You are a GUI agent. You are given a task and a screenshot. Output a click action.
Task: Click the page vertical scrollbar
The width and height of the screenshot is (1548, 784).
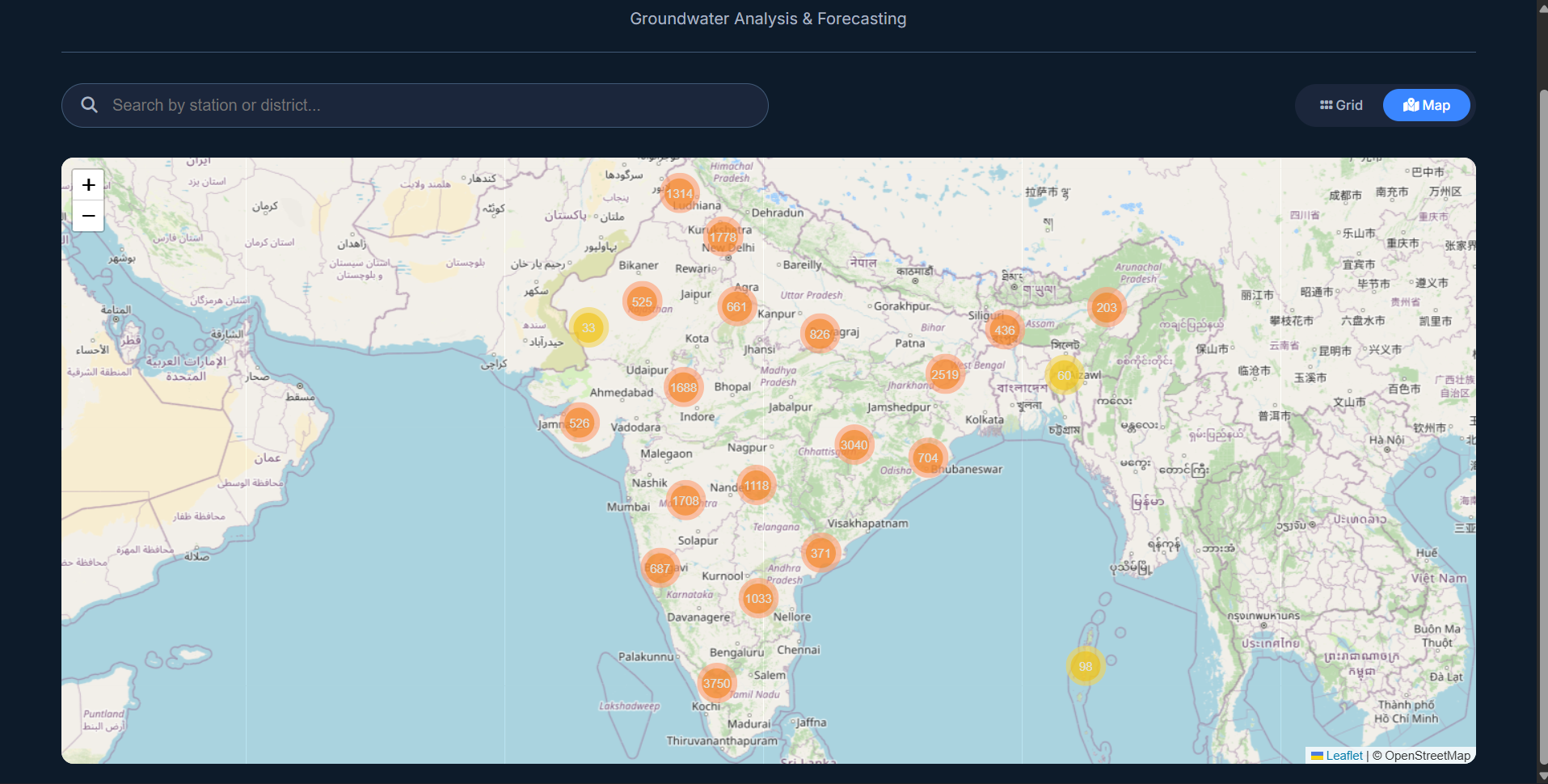click(1542, 392)
